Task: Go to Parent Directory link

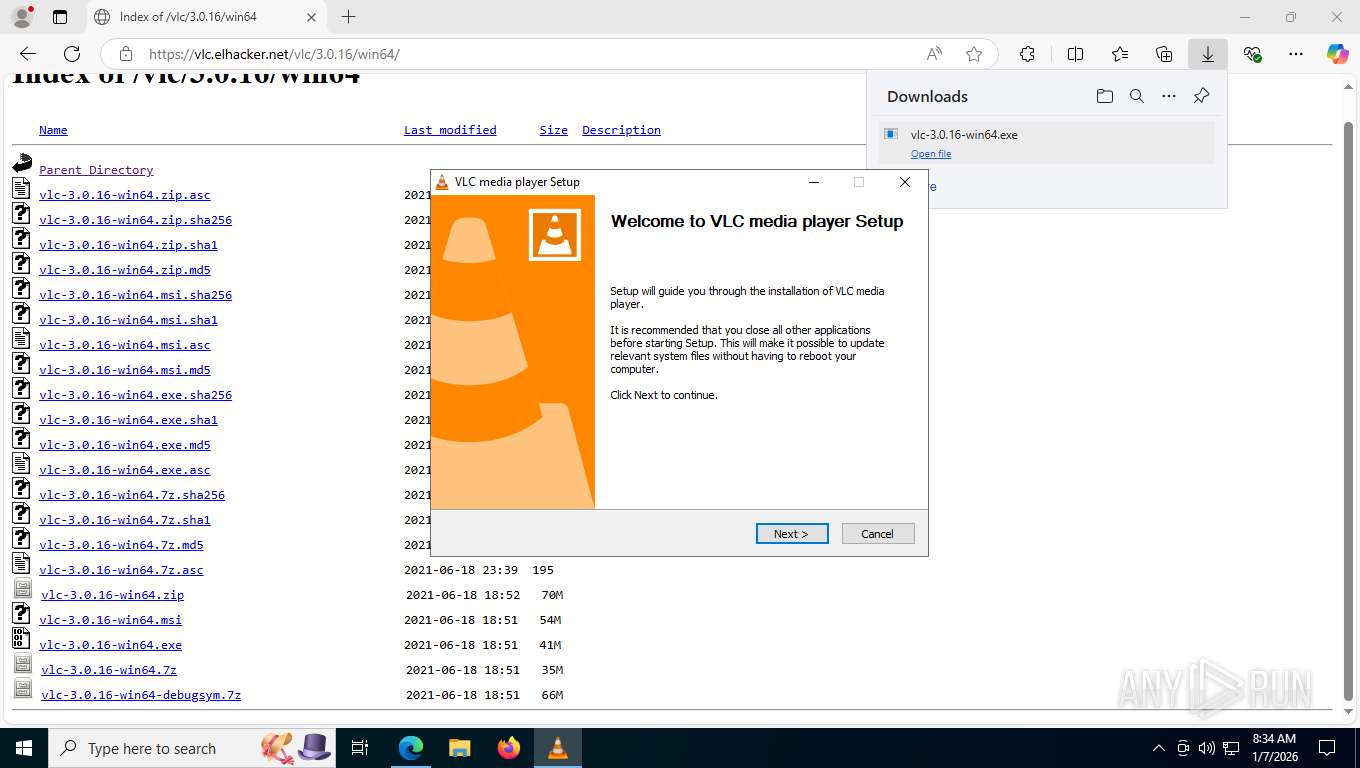Action: pos(96,170)
